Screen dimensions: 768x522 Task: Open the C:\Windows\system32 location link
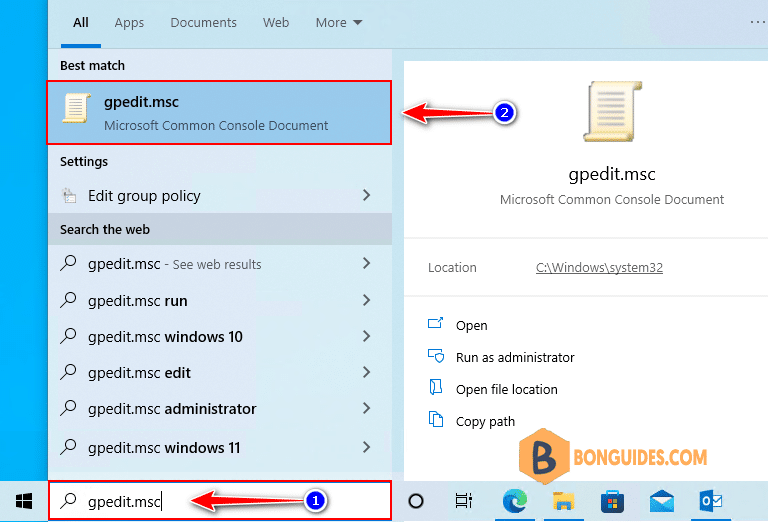[599, 267]
